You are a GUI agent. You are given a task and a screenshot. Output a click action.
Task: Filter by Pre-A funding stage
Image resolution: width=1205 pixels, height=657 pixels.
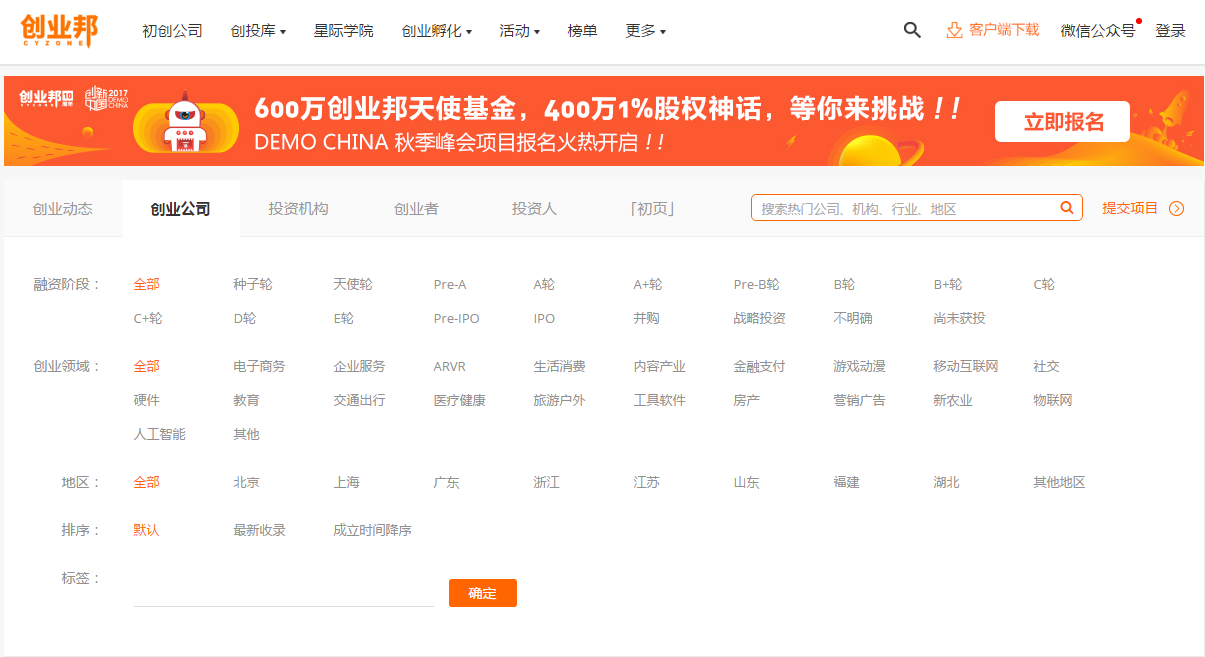(450, 284)
